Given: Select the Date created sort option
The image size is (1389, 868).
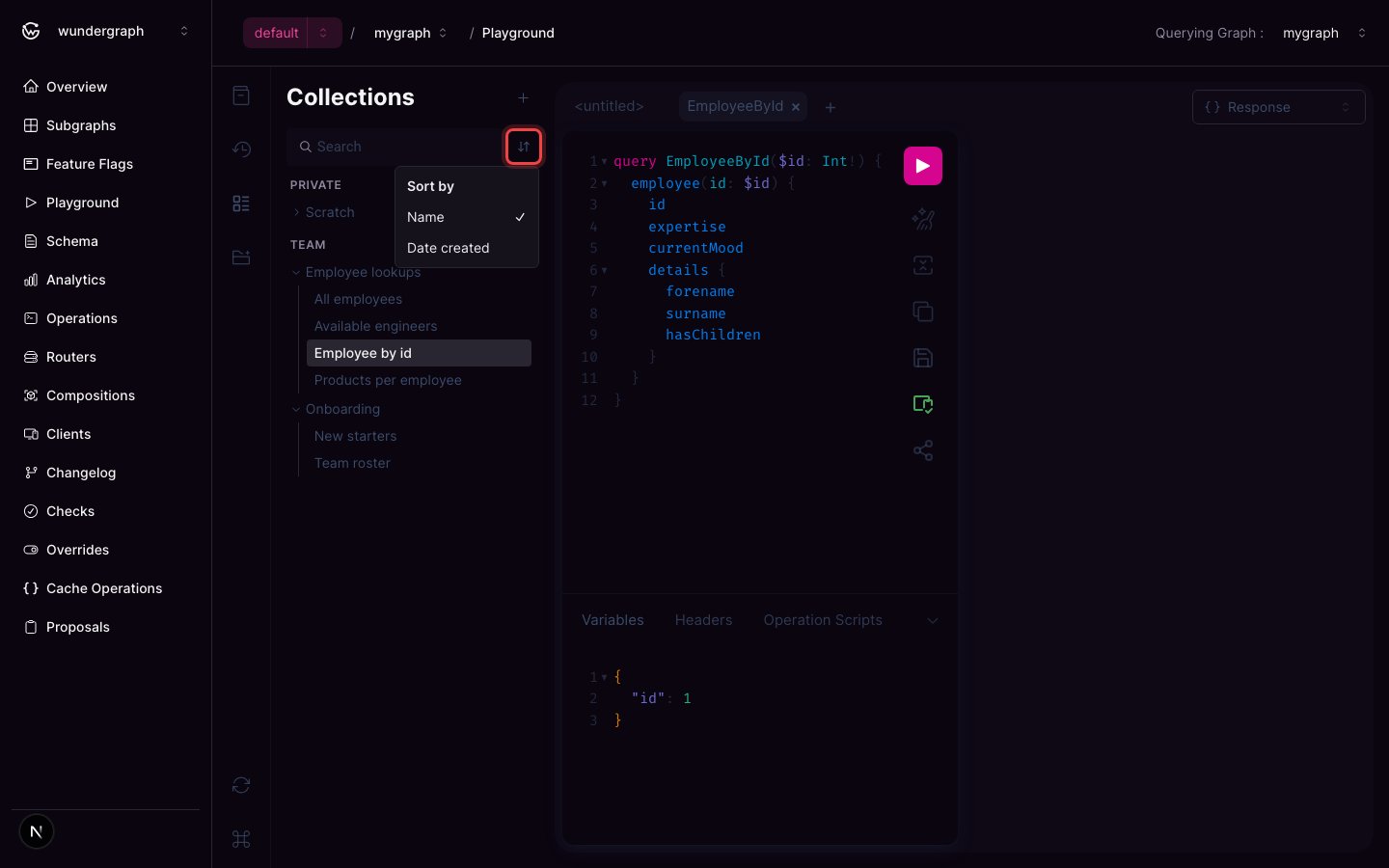Looking at the screenshot, I should 466,248.
